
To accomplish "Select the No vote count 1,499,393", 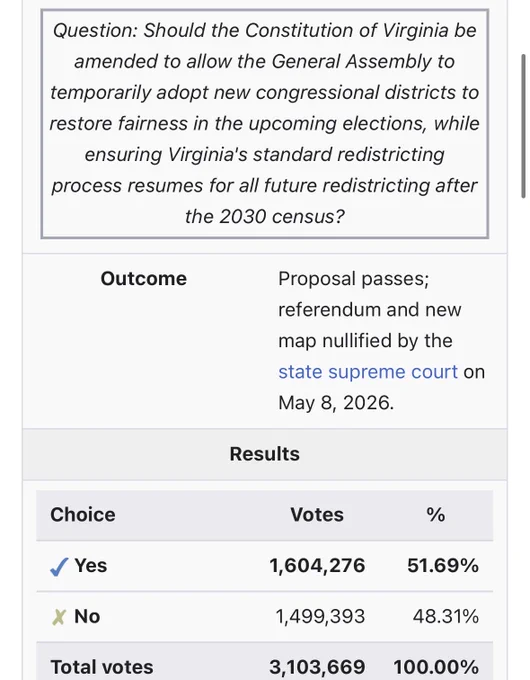I will 321,616.
